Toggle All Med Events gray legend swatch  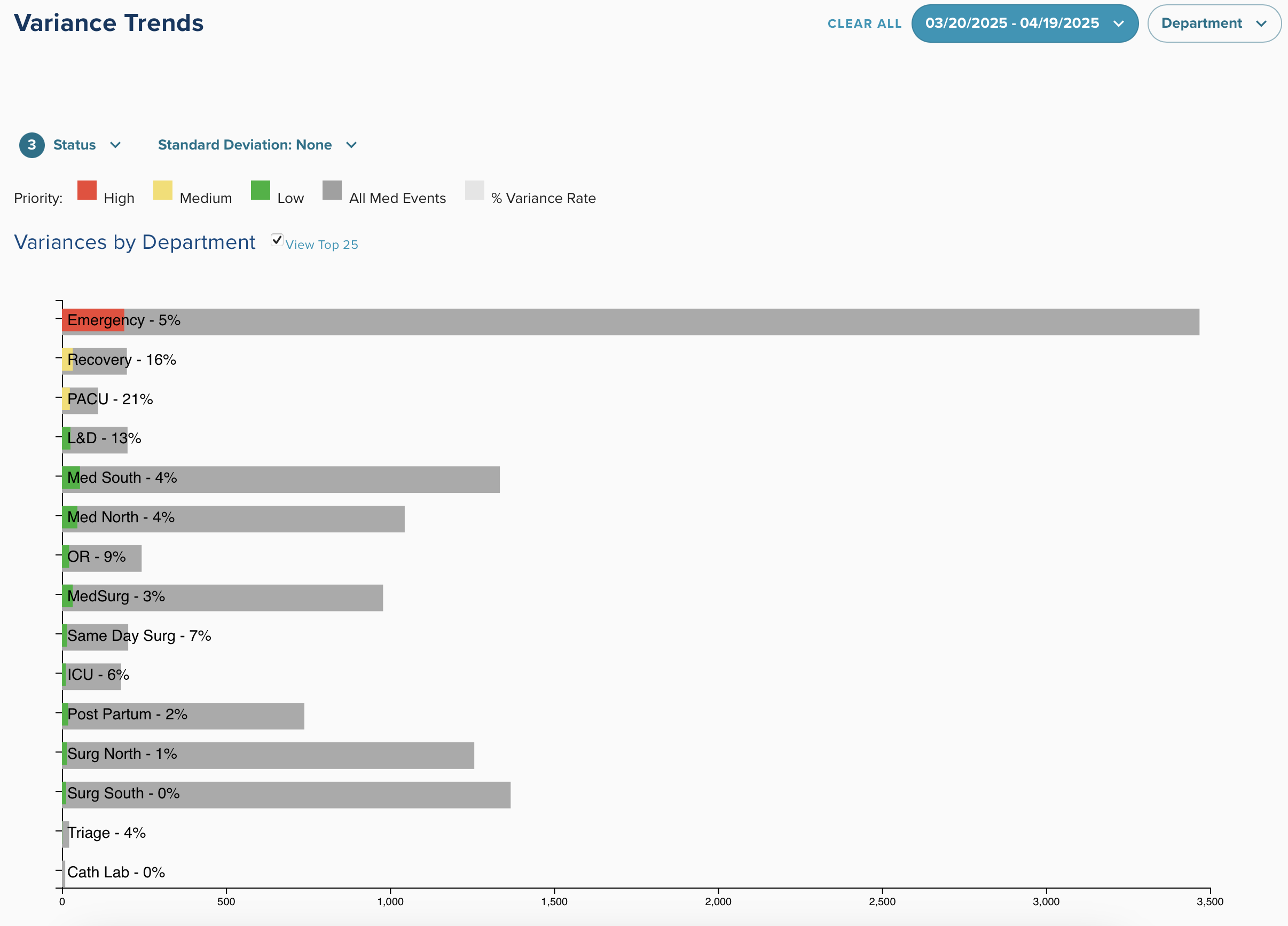coord(332,190)
